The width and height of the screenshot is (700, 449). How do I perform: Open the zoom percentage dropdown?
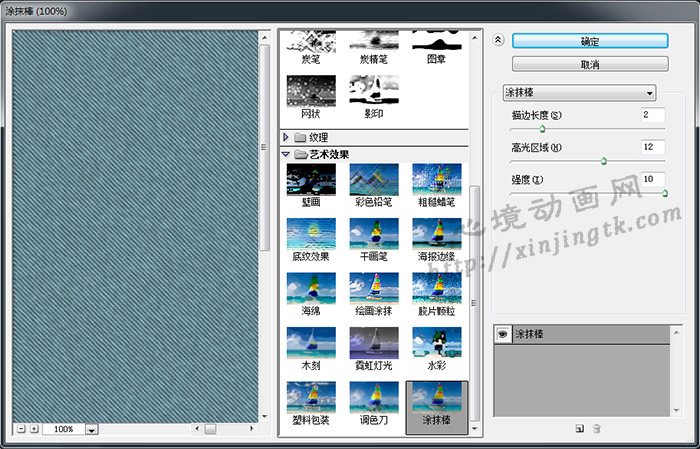click(x=92, y=429)
